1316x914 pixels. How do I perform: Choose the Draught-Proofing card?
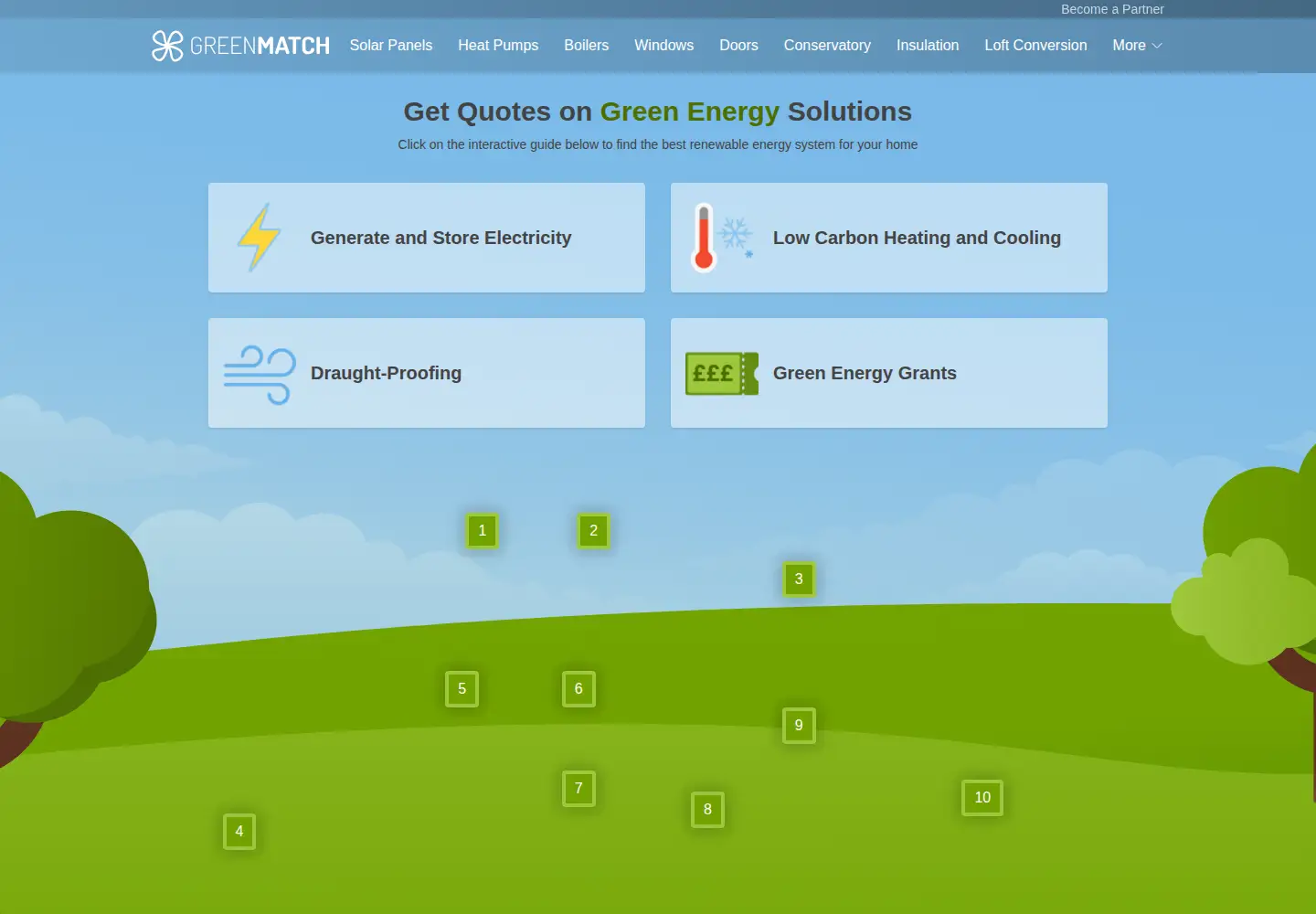click(427, 373)
